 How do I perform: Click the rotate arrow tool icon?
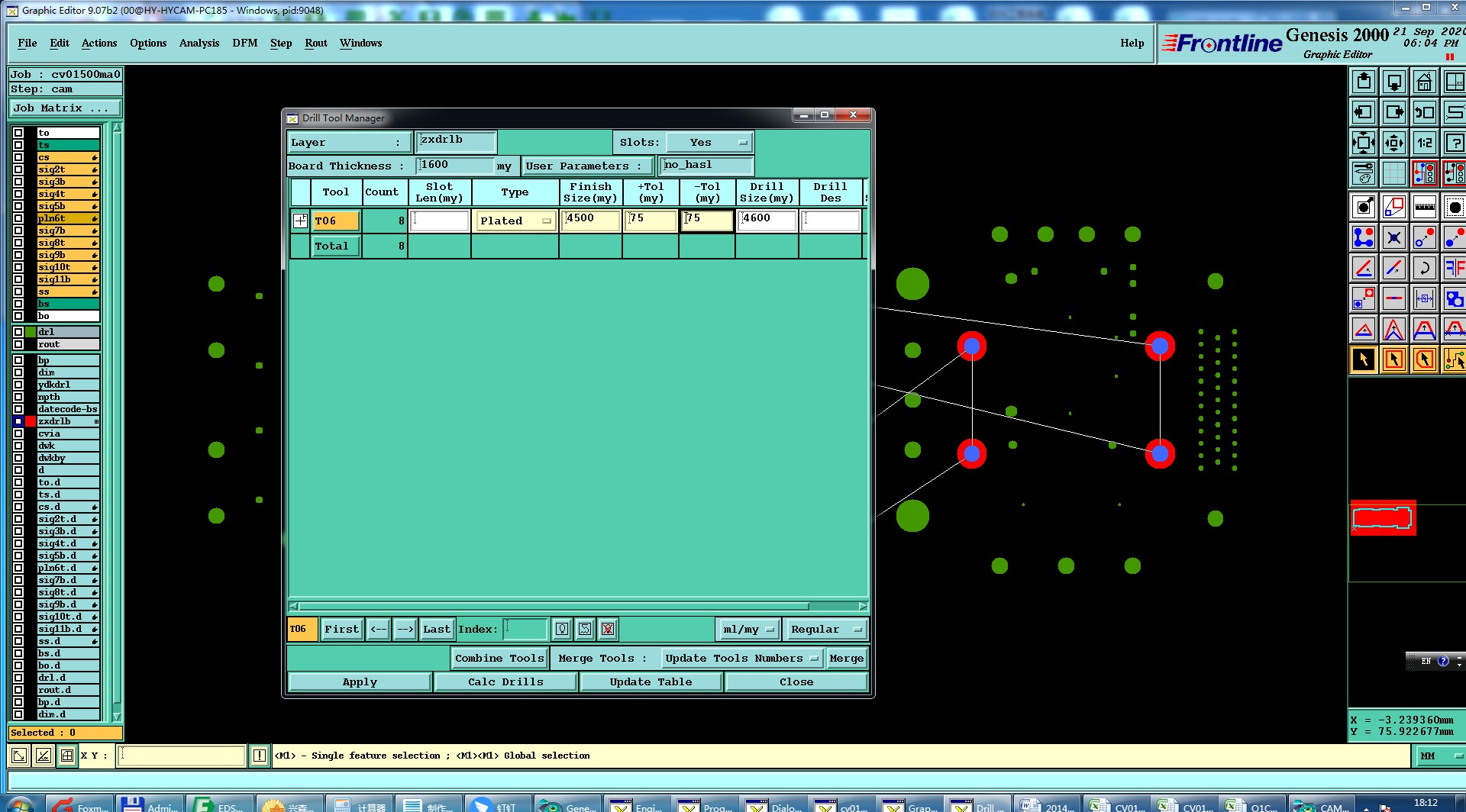[1425, 268]
